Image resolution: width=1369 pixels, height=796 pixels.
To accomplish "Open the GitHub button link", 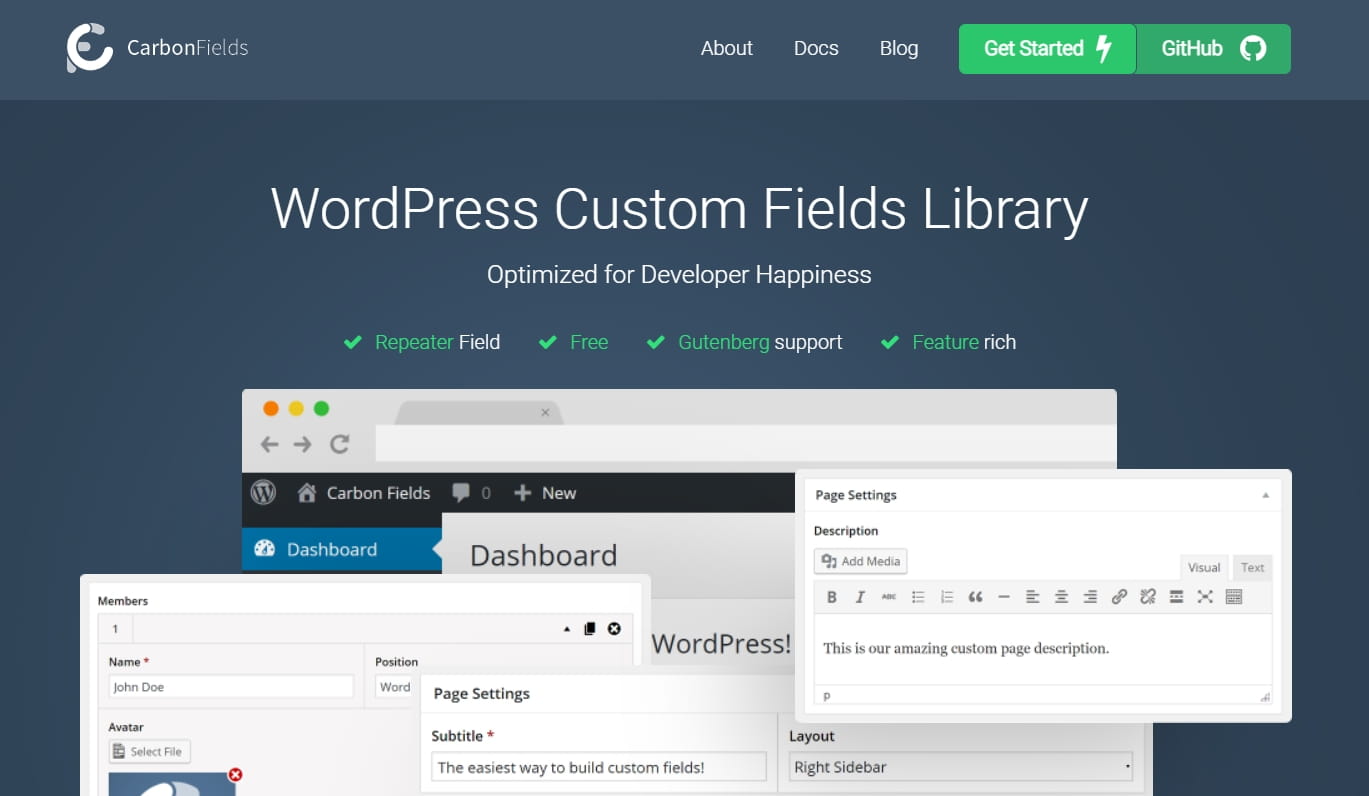I will pyautogui.click(x=1213, y=49).
